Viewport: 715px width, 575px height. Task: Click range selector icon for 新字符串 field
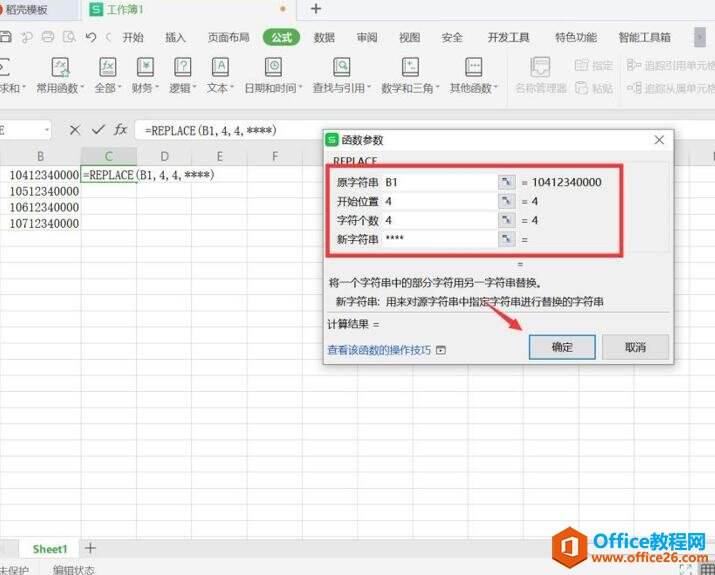pos(506,239)
